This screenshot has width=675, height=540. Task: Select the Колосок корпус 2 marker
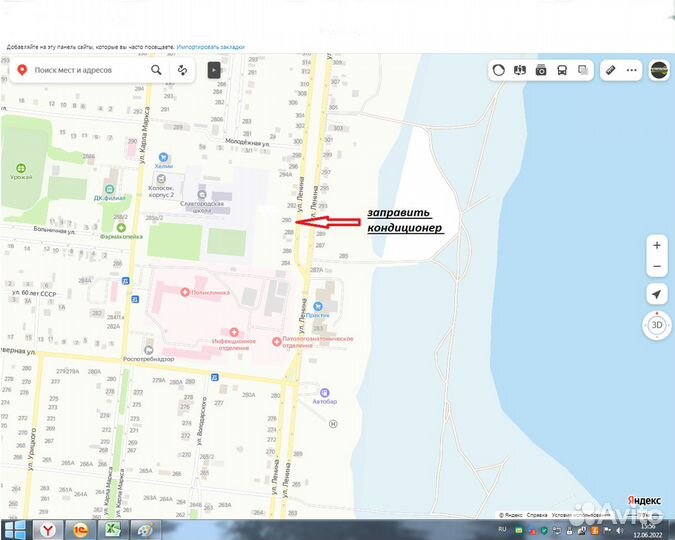[x=161, y=179]
